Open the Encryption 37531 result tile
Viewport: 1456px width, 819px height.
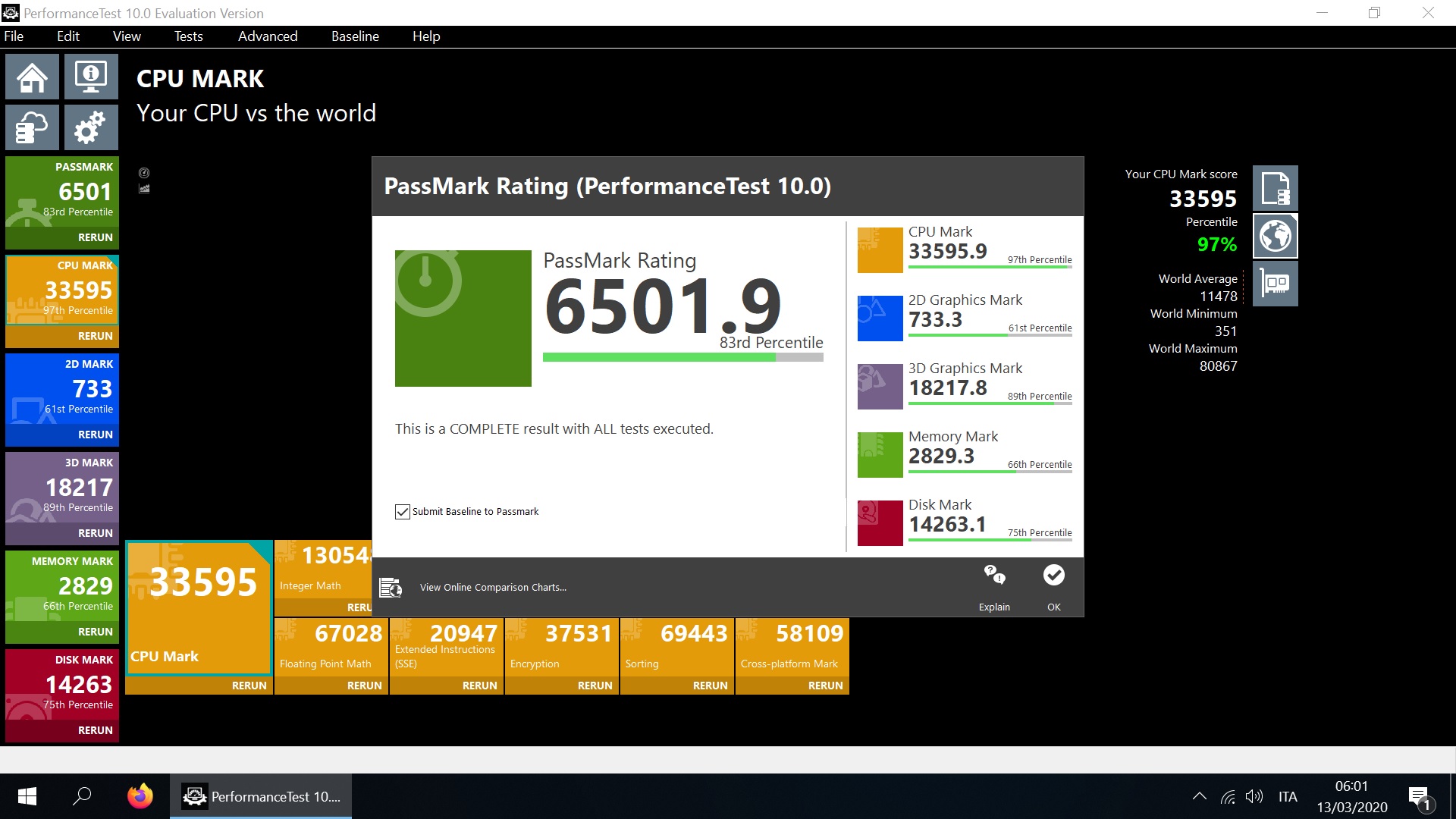[562, 647]
